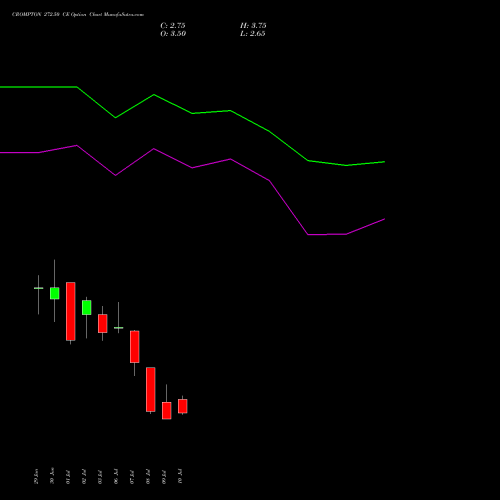Click the 06 Jul date axis label

116,477
